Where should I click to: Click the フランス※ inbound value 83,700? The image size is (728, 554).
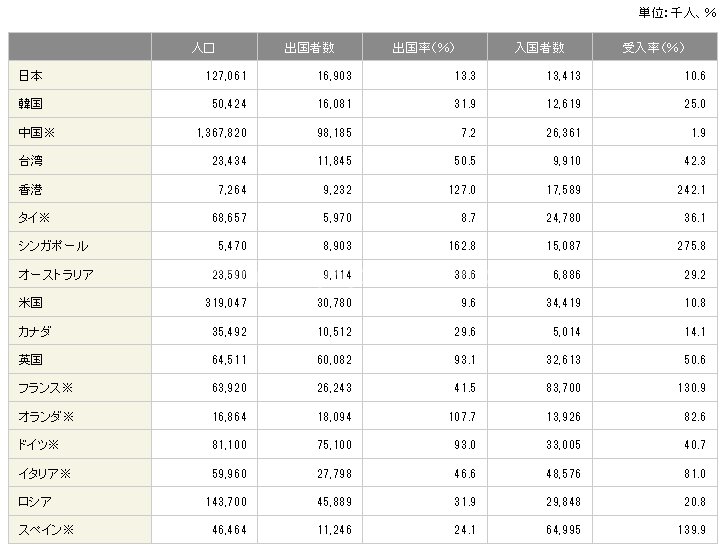pos(564,388)
